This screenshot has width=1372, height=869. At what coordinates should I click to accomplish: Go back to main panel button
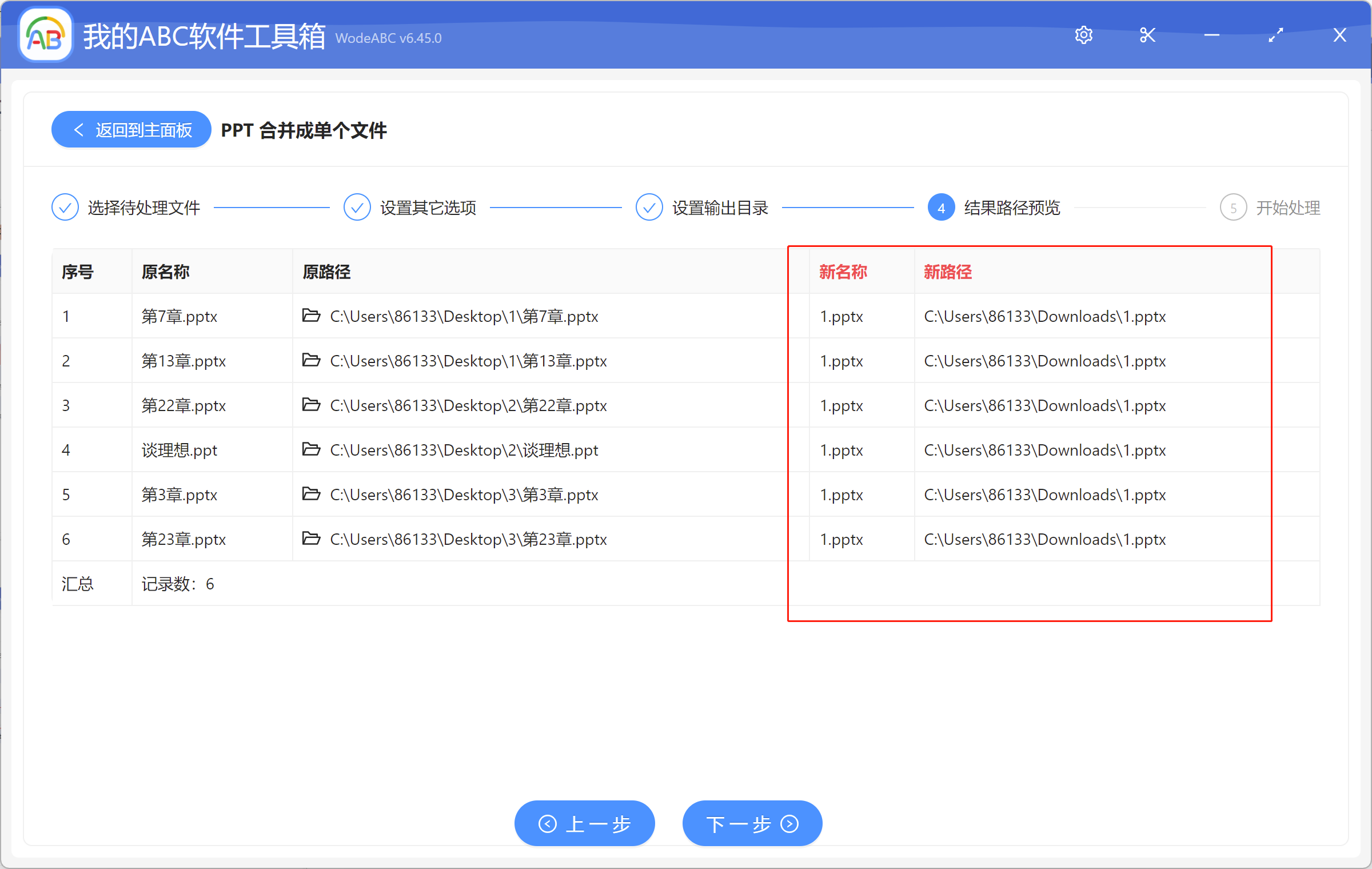click(x=131, y=130)
